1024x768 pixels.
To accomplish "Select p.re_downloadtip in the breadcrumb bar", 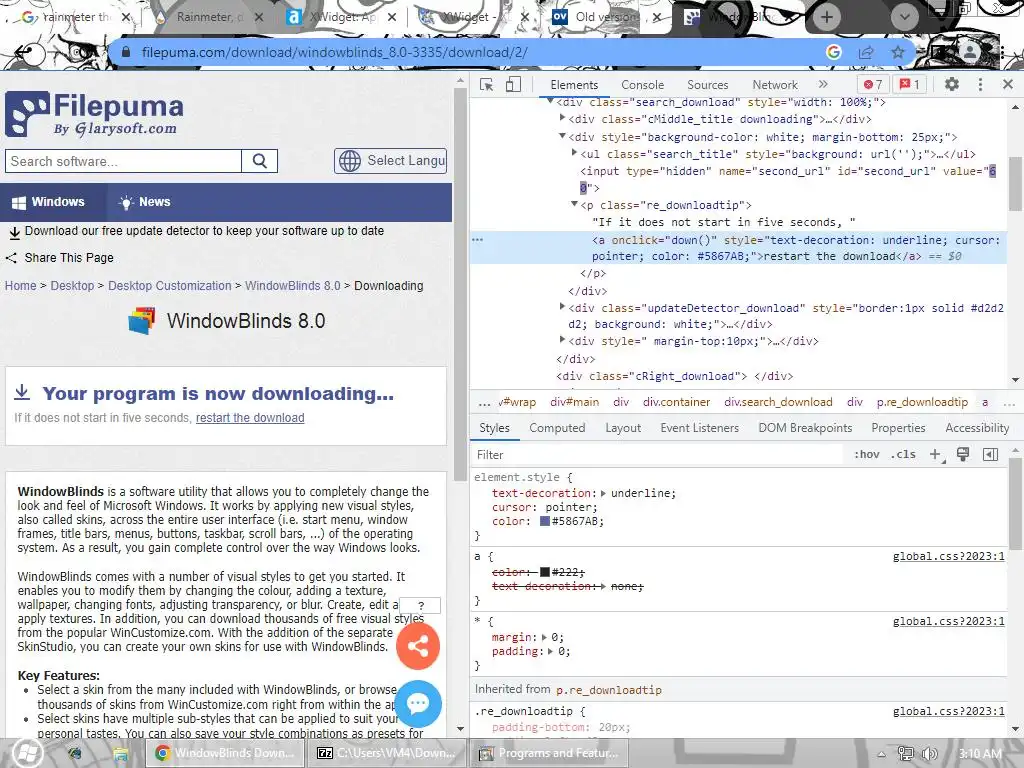I will [921, 402].
